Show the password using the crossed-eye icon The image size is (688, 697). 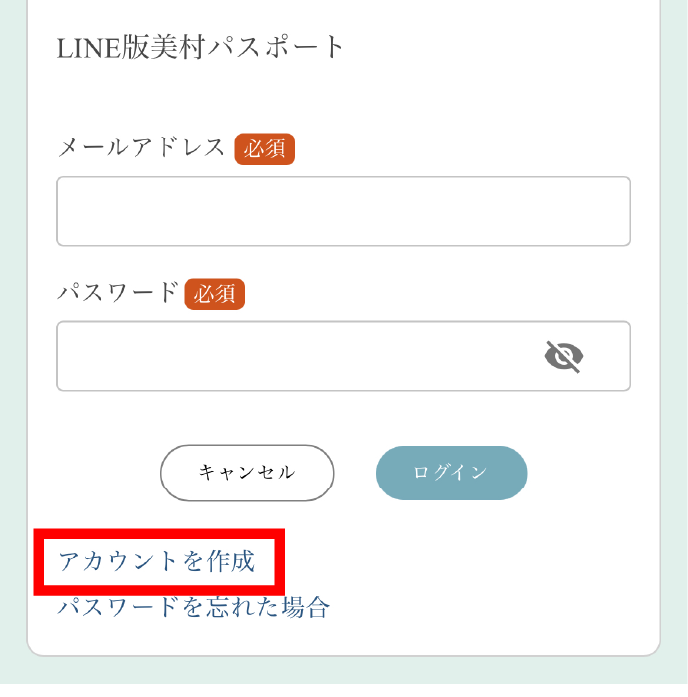pos(564,356)
